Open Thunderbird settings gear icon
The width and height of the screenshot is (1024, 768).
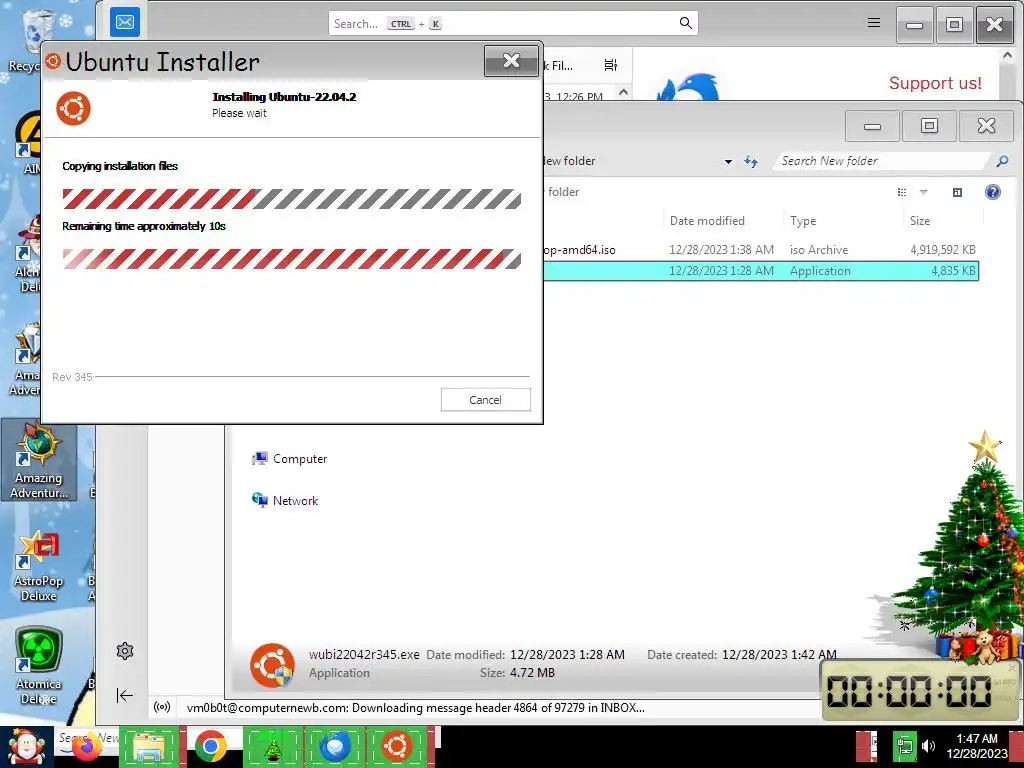125,650
